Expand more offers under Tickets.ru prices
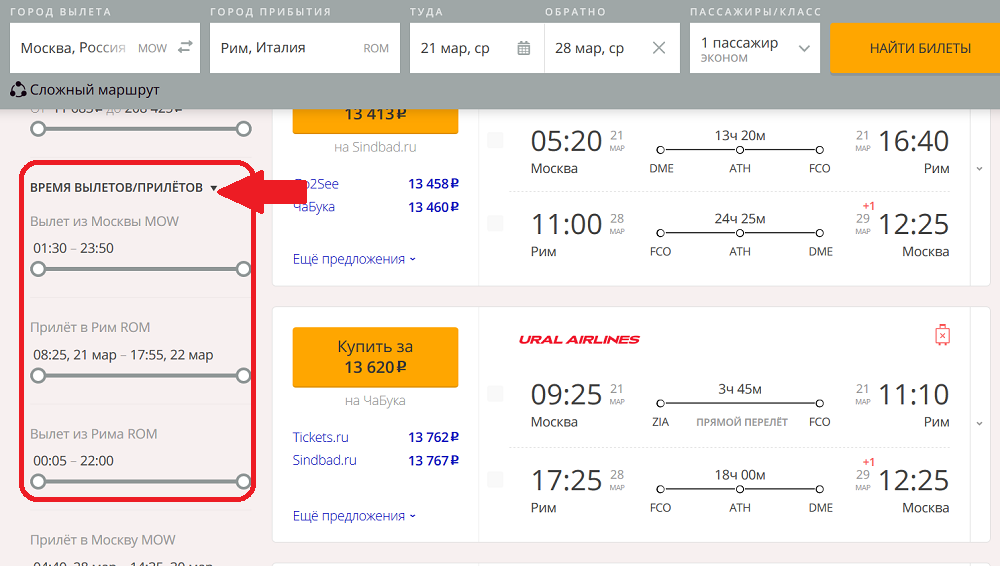Screen dimensions: 1000x566 coord(354,516)
